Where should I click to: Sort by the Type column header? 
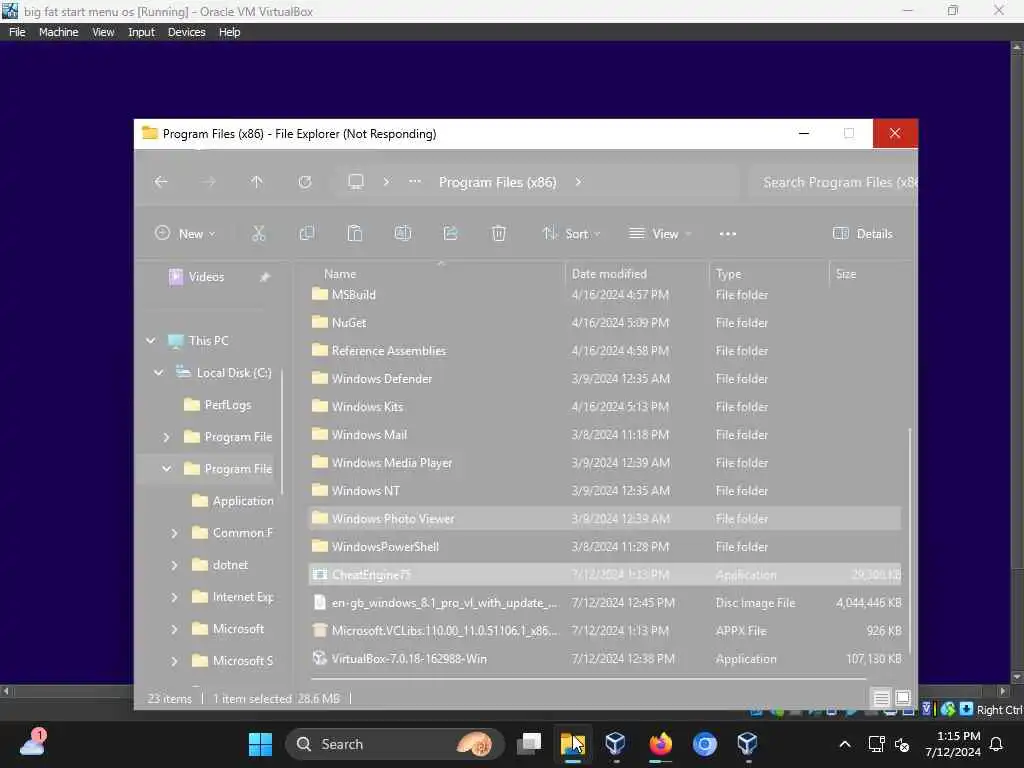[x=729, y=274]
